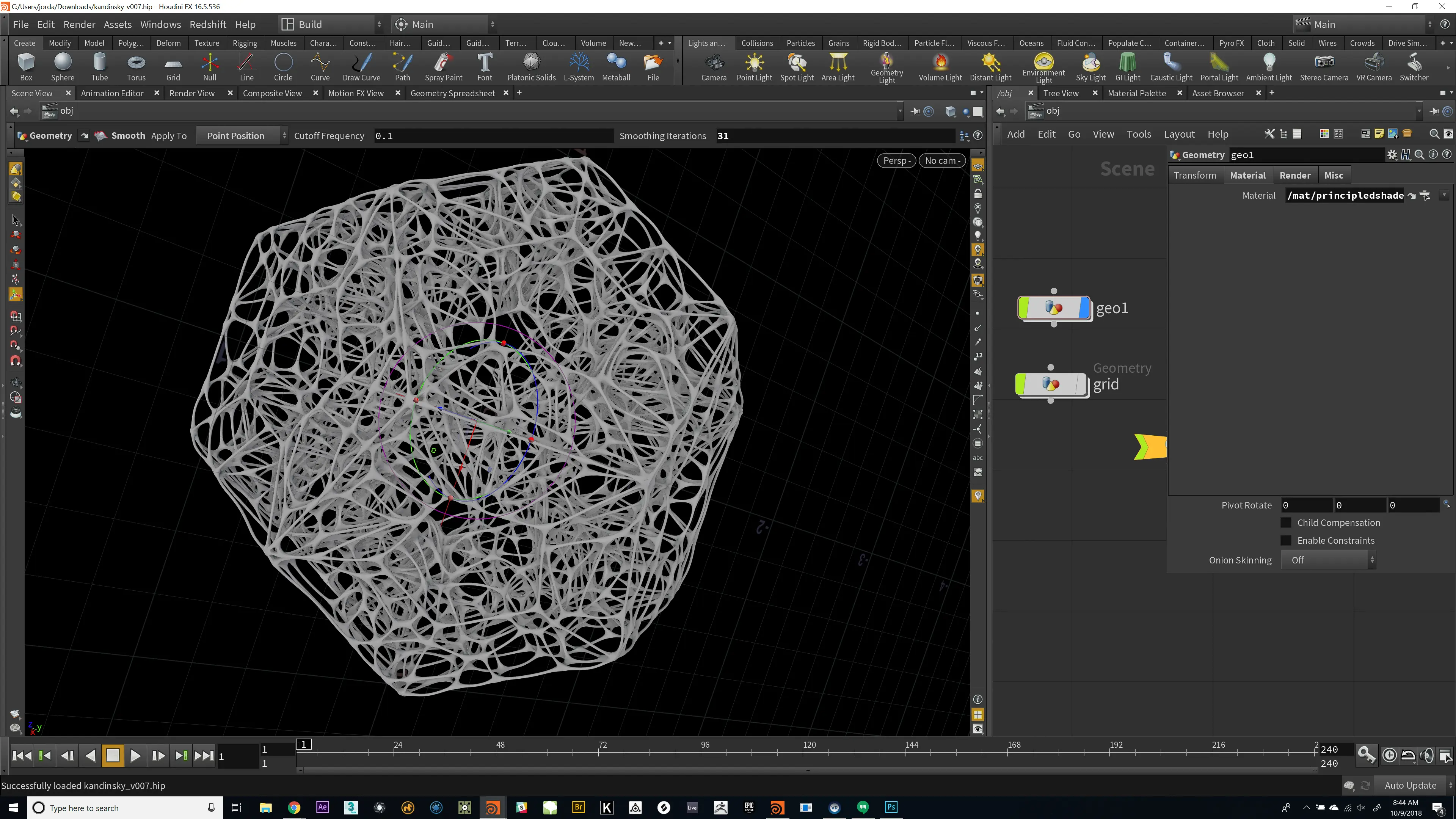This screenshot has width=1456, height=819.
Task: Create a Point Light
Action: 754,67
